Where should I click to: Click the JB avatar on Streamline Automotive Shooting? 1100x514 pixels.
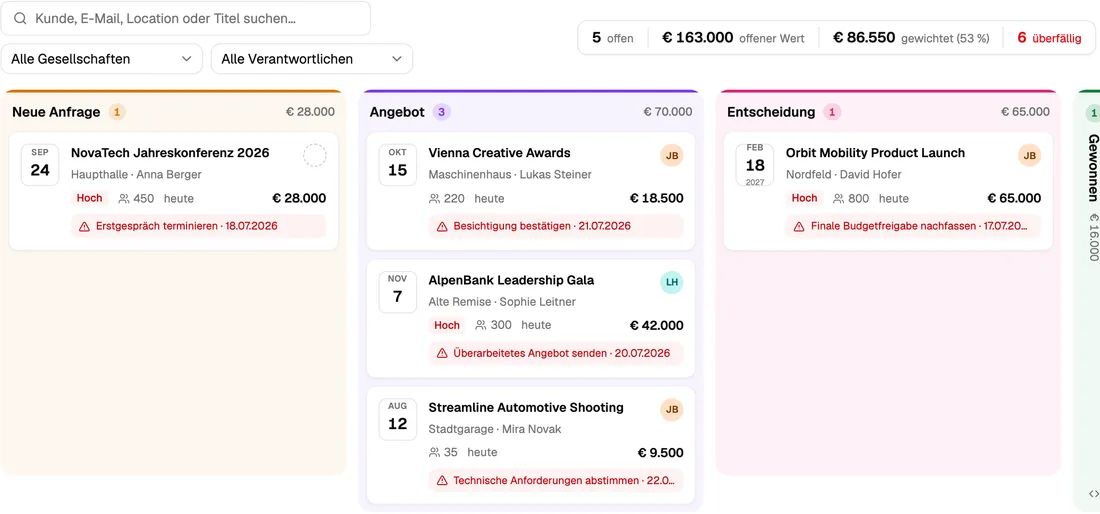[672, 410]
